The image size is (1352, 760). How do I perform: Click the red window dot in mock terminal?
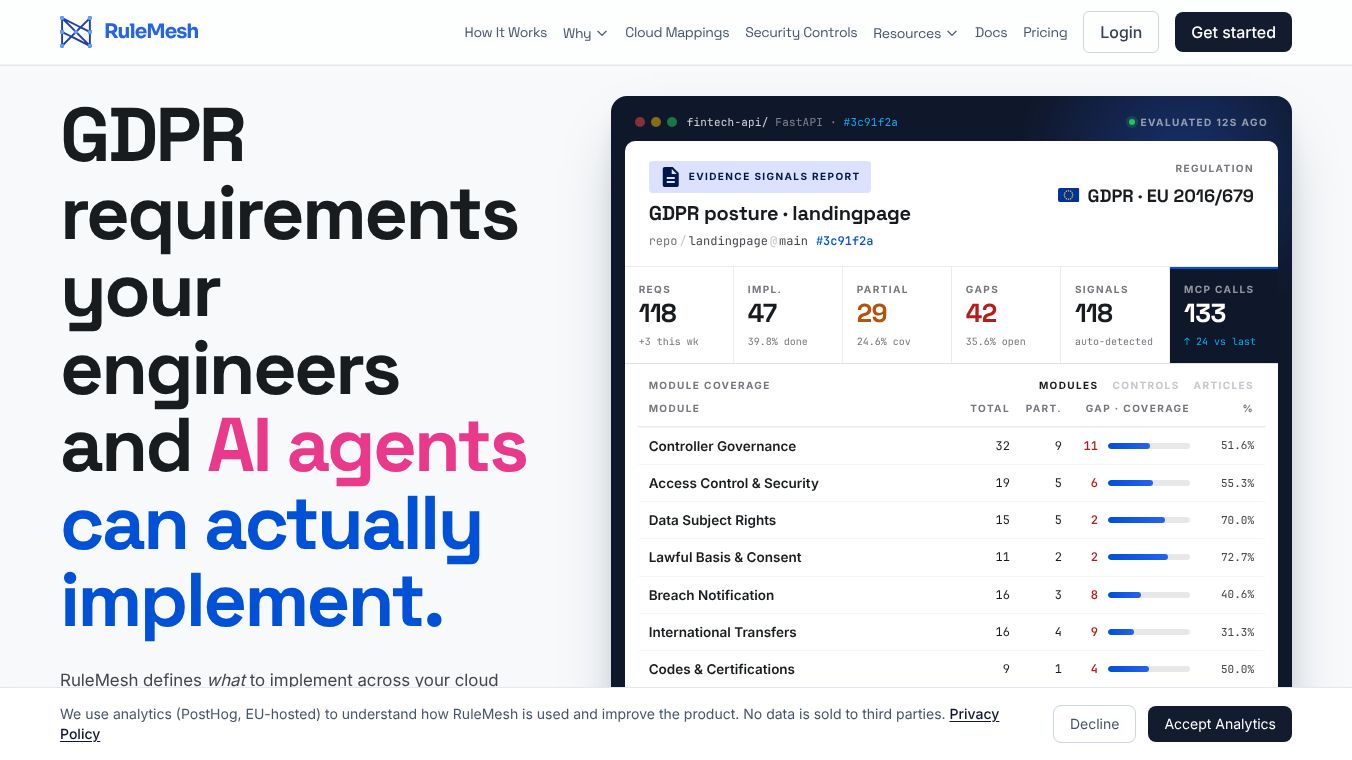tap(640, 122)
